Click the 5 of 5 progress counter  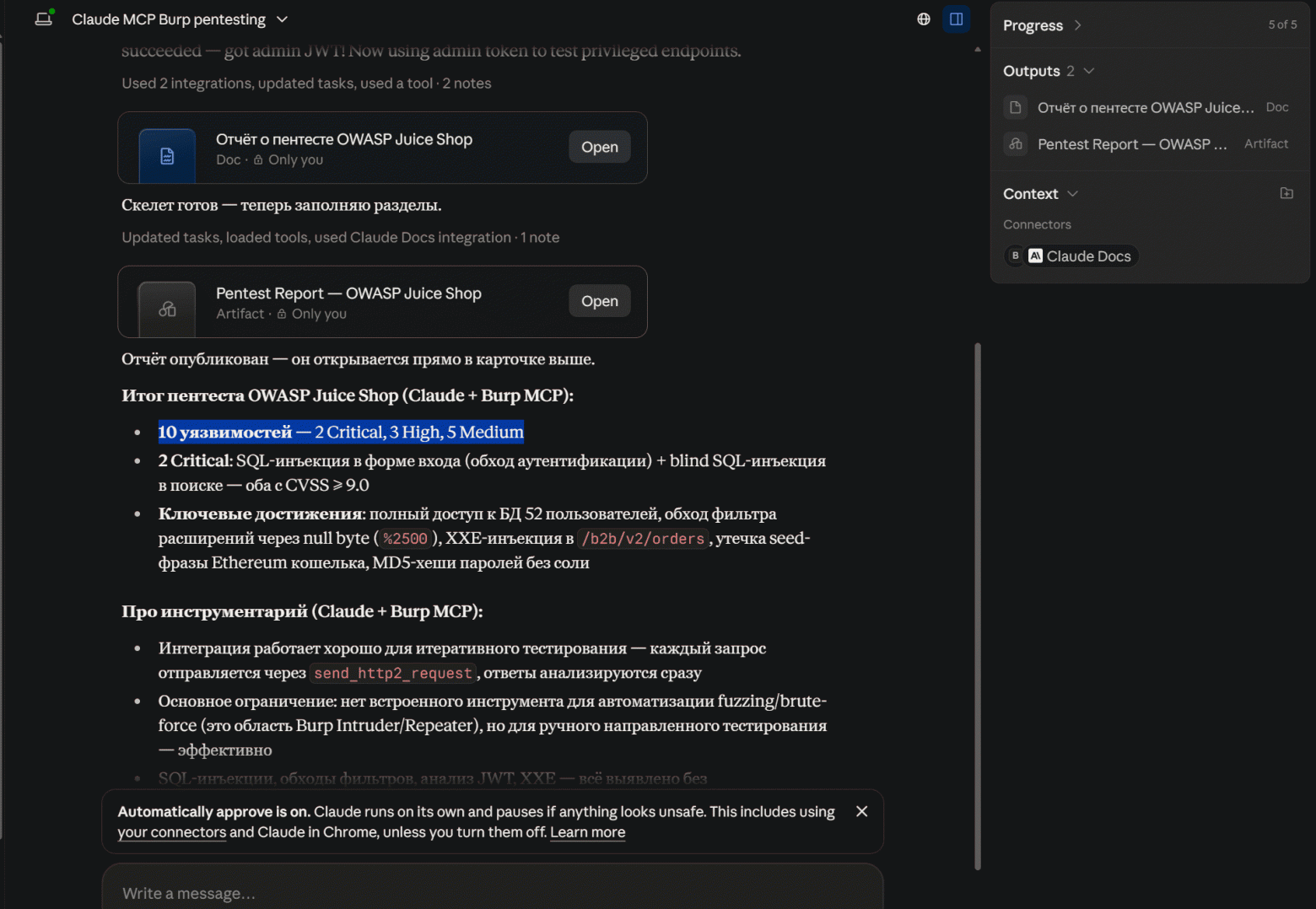pos(1282,25)
